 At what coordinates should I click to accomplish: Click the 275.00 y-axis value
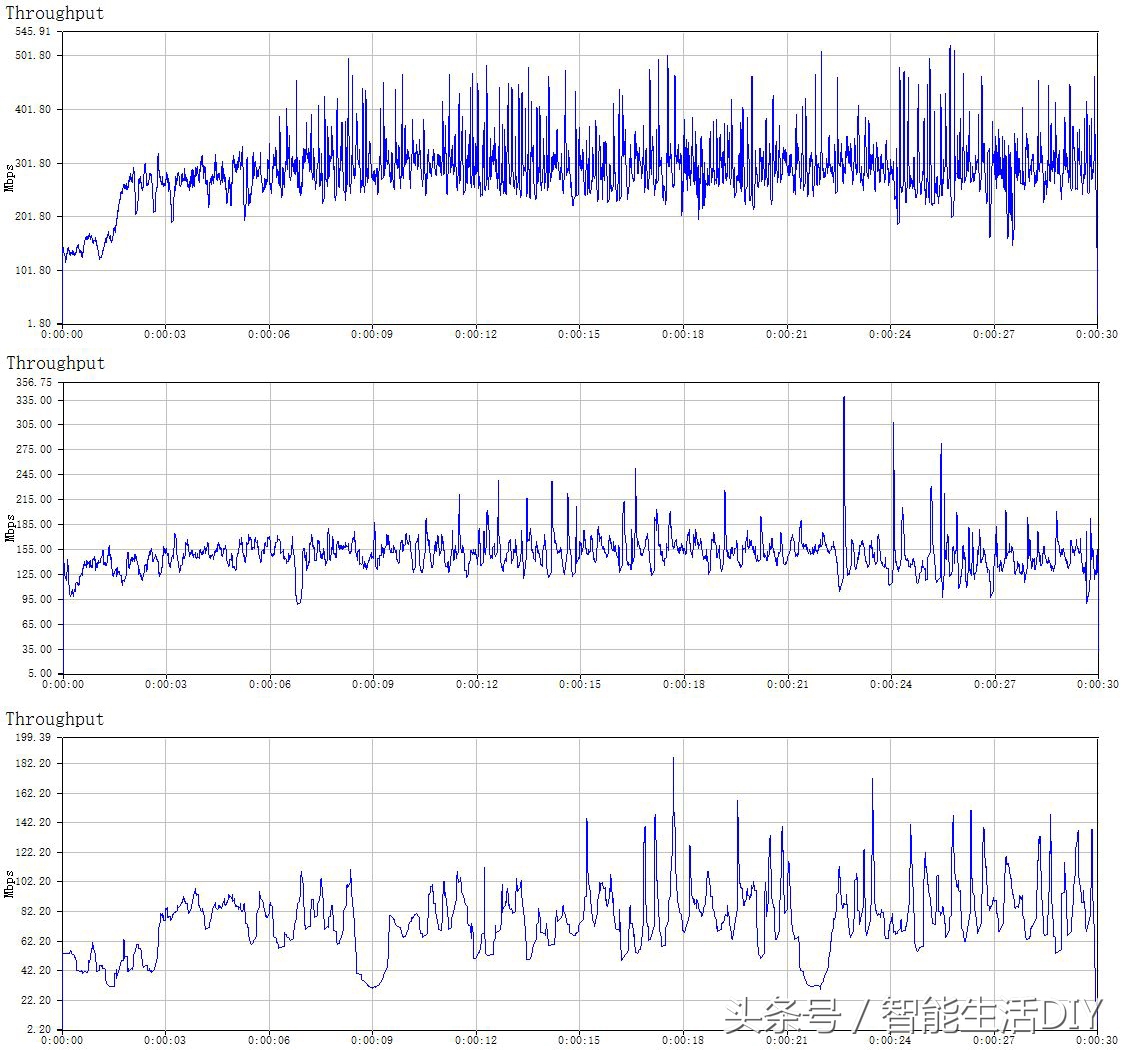point(35,449)
